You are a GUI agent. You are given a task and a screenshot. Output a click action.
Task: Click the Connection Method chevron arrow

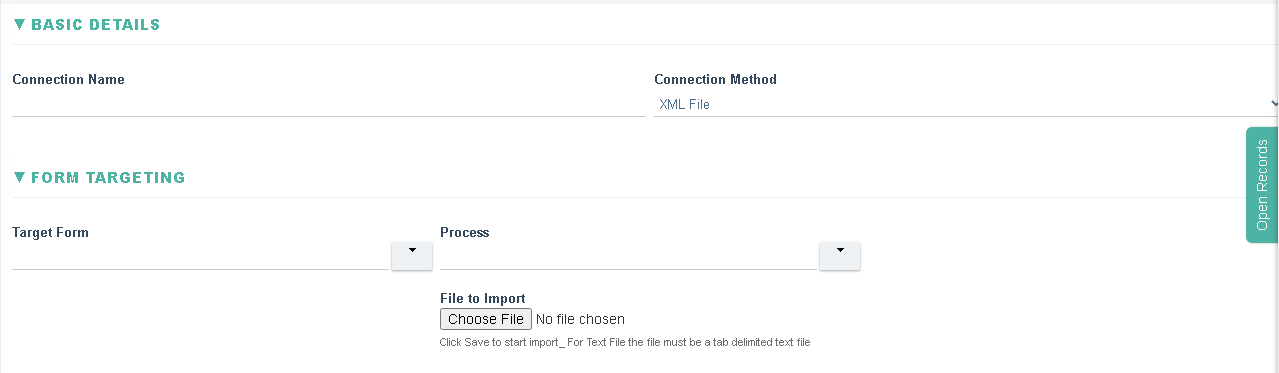pyautogui.click(x=1274, y=103)
